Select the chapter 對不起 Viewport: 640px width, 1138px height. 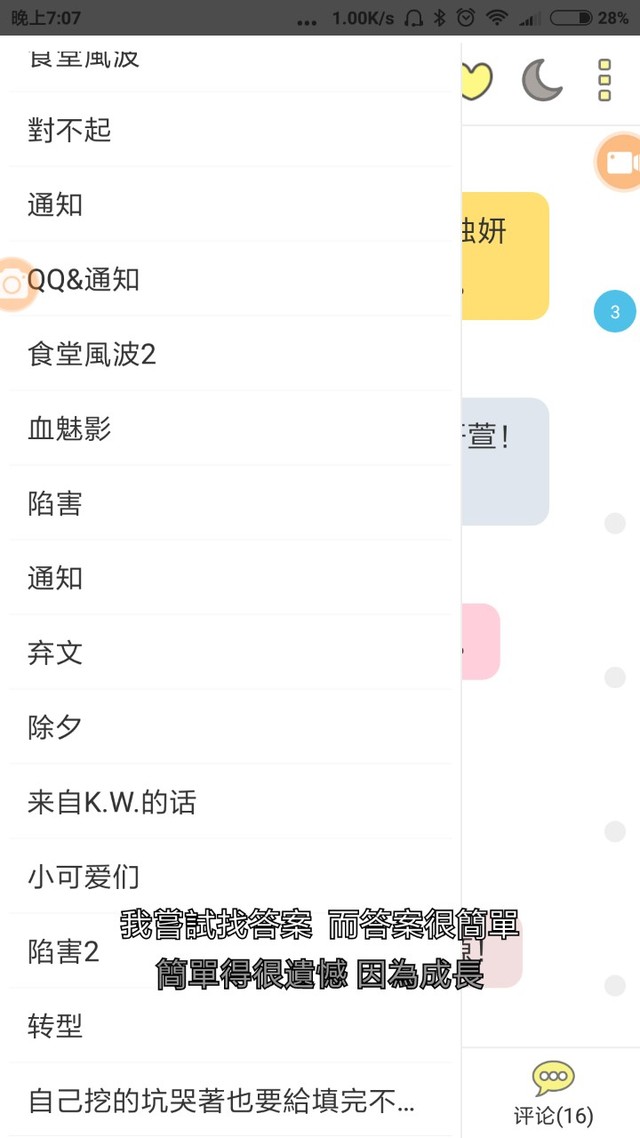[x=70, y=130]
